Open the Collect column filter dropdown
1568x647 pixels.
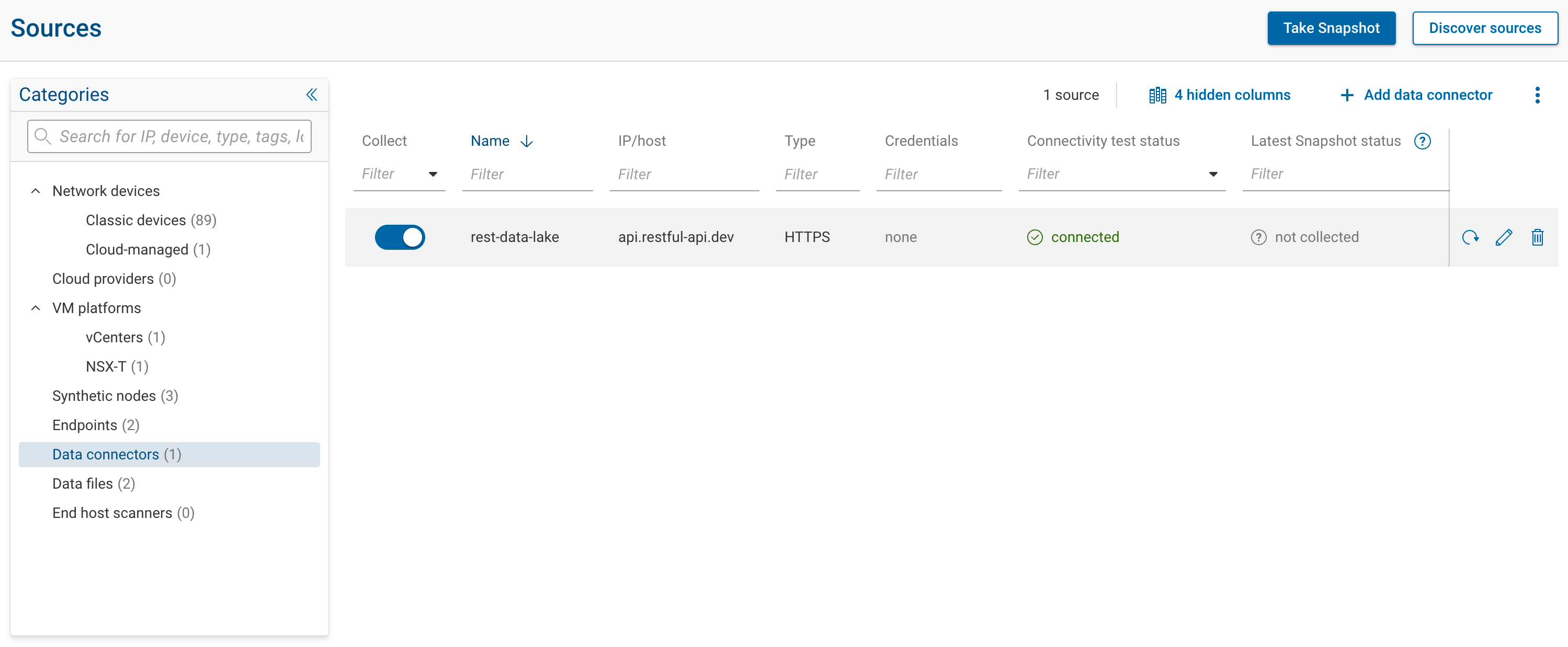434,175
